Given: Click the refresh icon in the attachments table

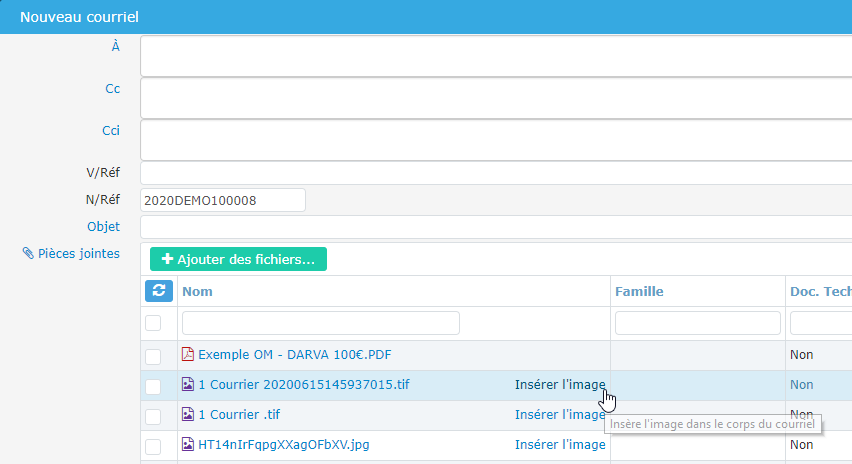Looking at the screenshot, I should (x=159, y=291).
